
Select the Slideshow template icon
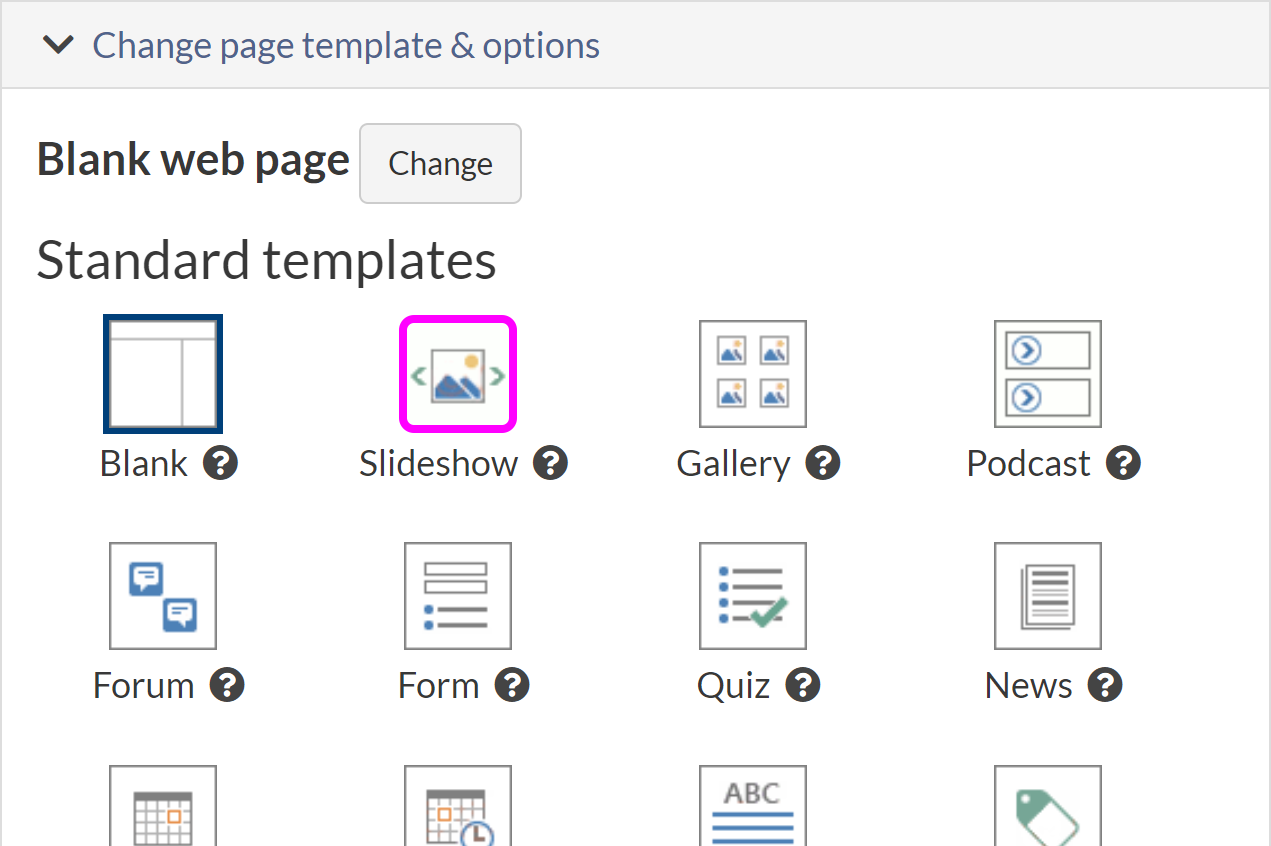[457, 373]
